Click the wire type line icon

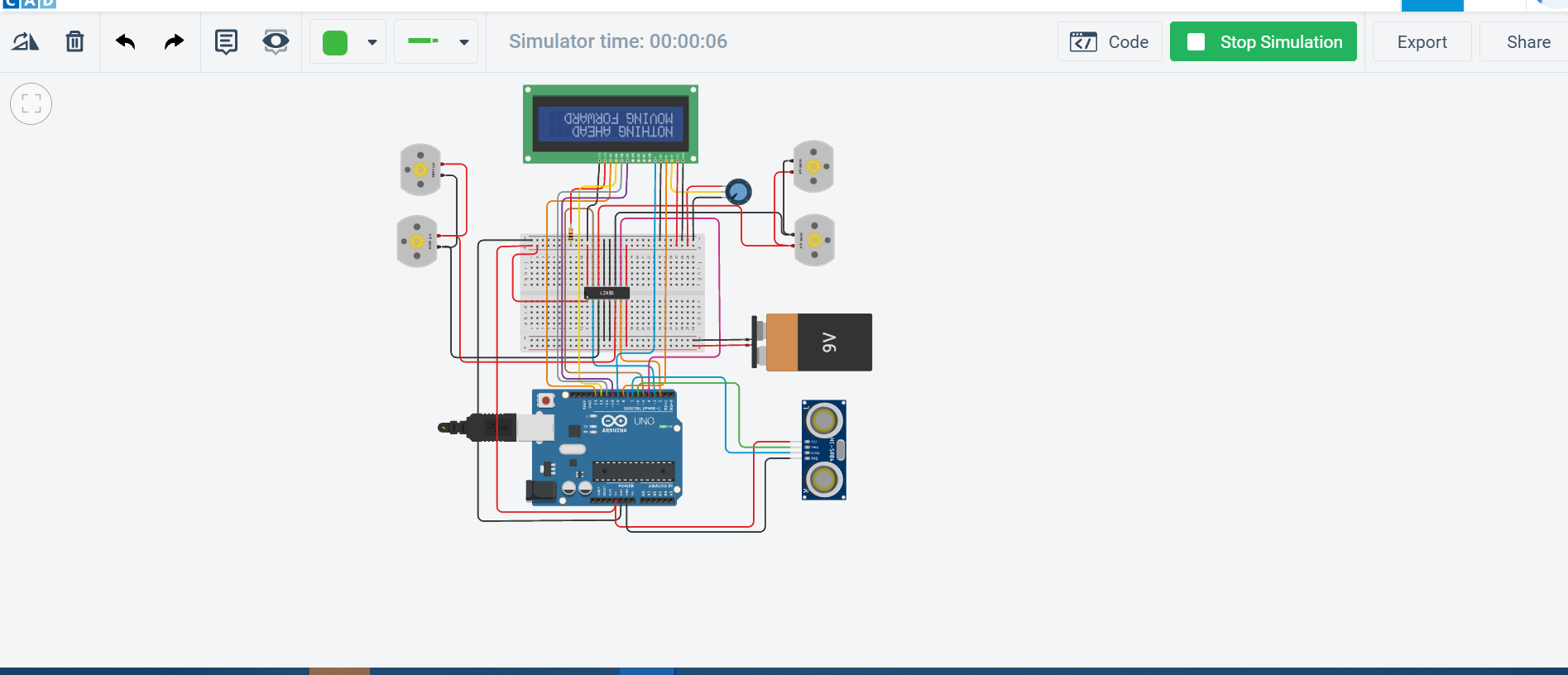tap(424, 41)
